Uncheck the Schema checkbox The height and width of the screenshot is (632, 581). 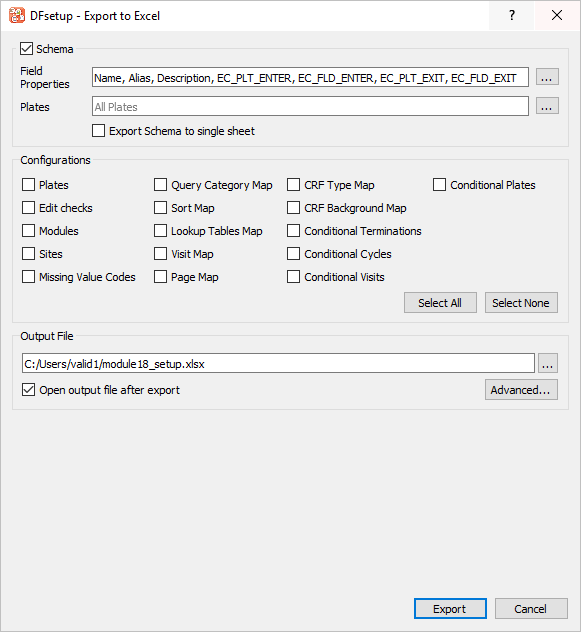click(x=27, y=49)
